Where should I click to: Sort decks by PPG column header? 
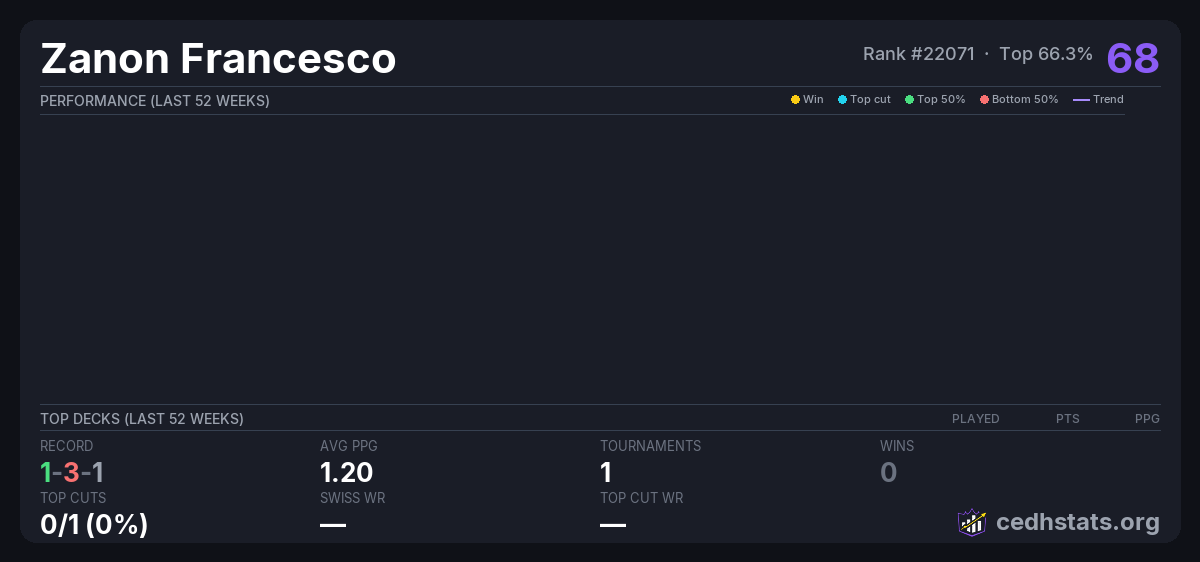click(1147, 419)
